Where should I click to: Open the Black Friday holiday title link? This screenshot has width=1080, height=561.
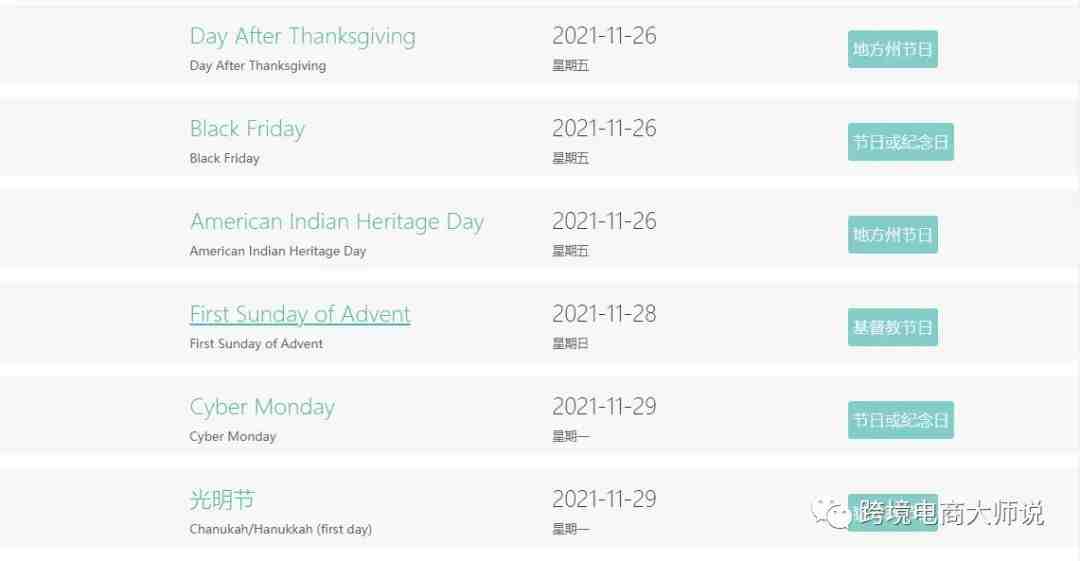pyautogui.click(x=247, y=129)
